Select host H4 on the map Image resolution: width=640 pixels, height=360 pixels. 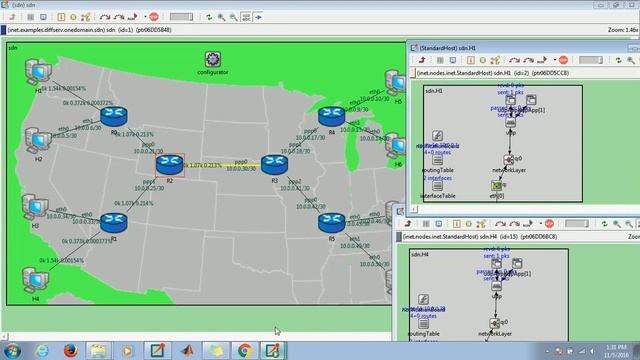pos(35,280)
